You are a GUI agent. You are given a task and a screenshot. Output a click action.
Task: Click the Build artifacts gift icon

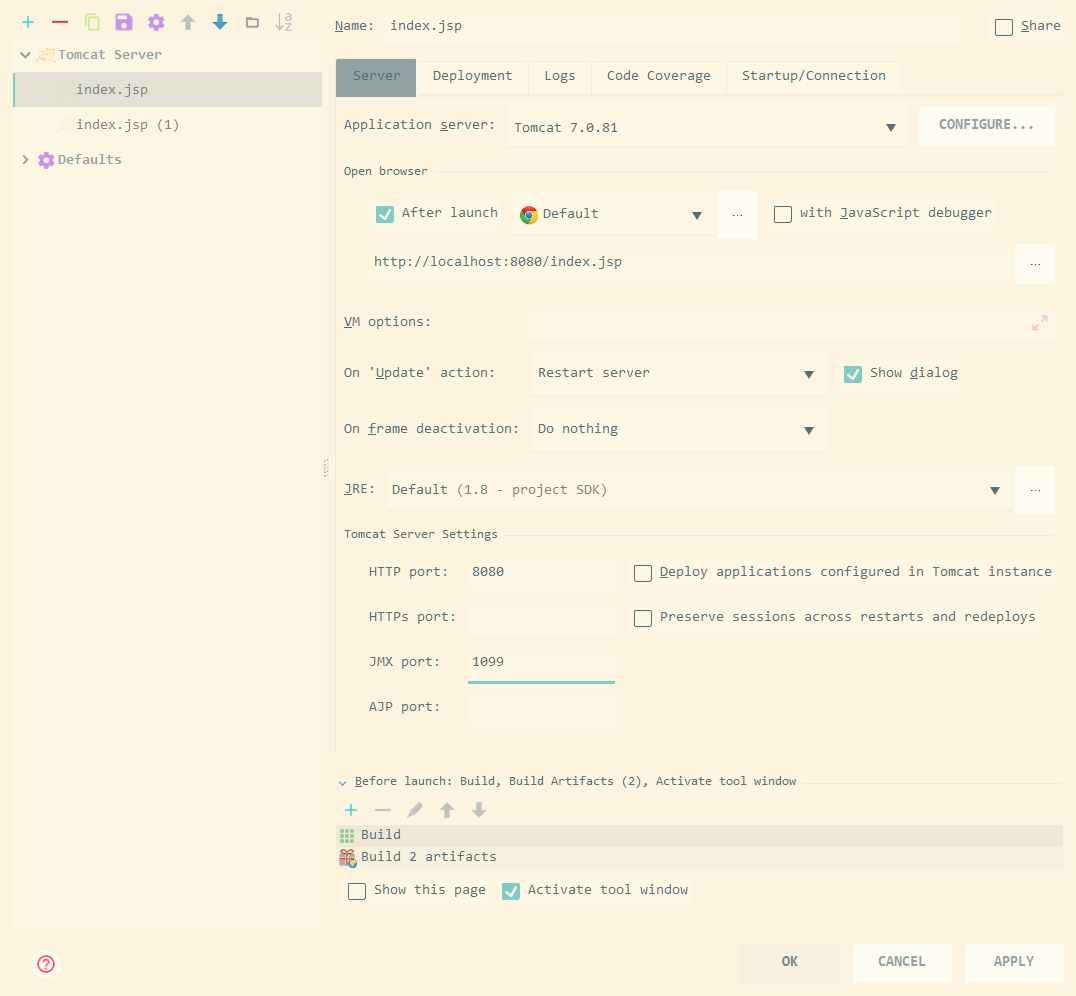tap(348, 858)
